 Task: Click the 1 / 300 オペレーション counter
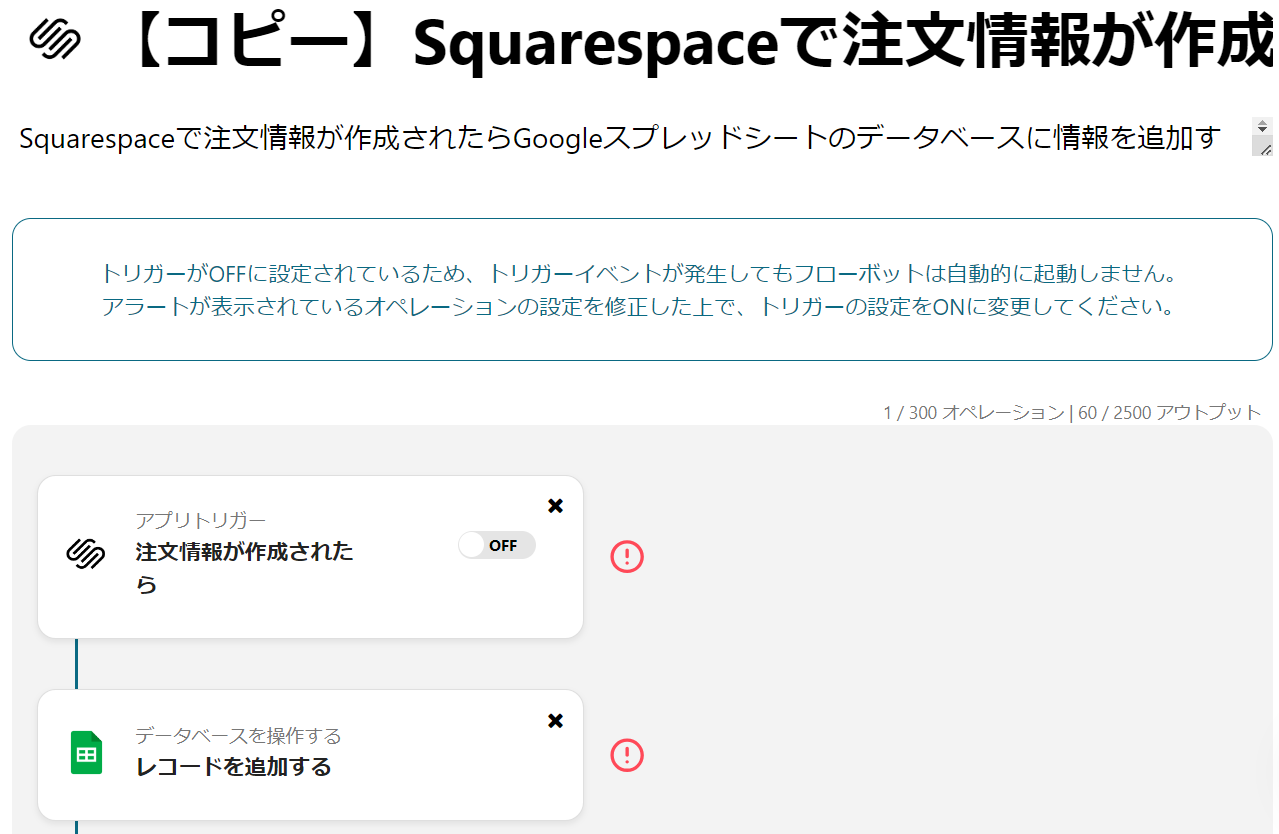pyautogui.click(x=974, y=412)
